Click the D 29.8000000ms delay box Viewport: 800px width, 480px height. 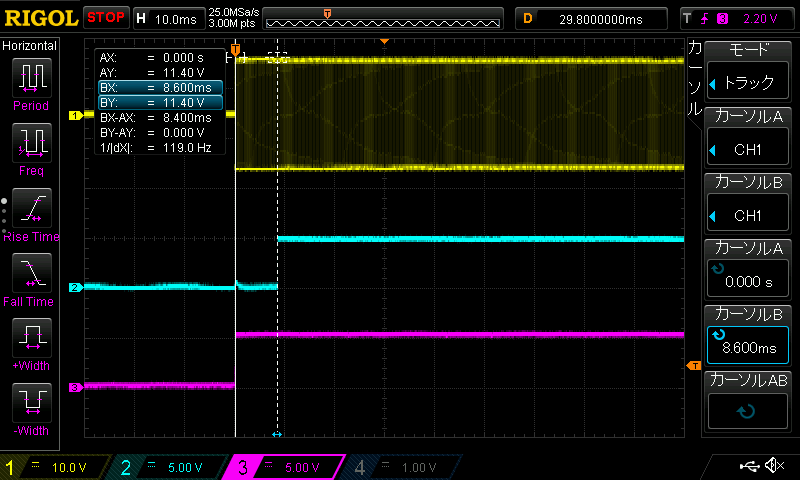[x=591, y=19]
